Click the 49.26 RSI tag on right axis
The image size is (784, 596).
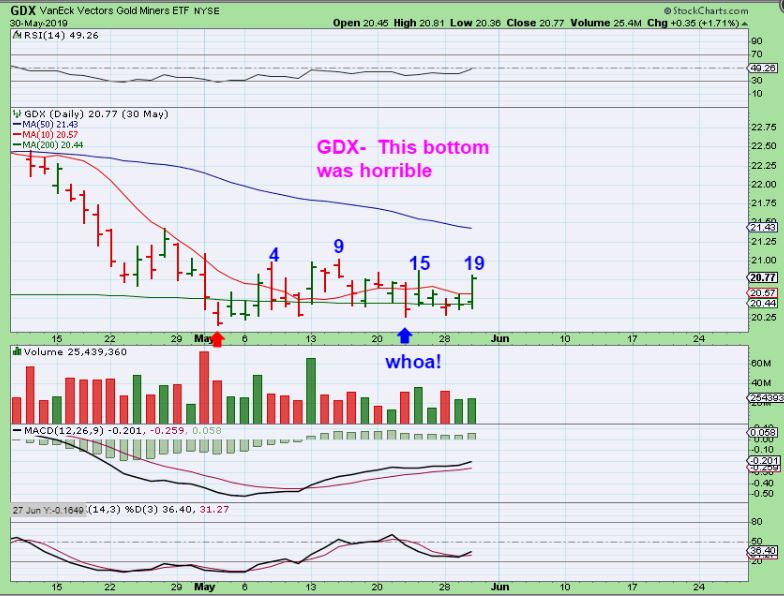[762, 68]
